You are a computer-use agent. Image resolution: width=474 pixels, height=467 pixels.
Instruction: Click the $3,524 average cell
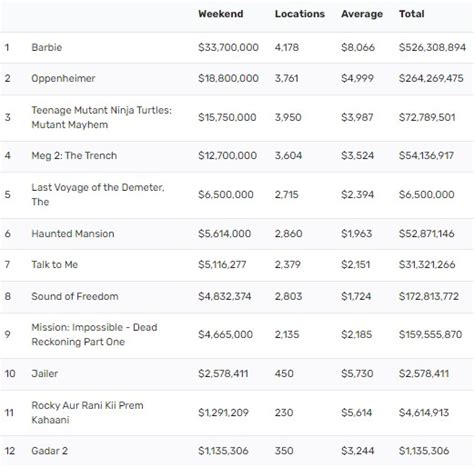(357, 156)
